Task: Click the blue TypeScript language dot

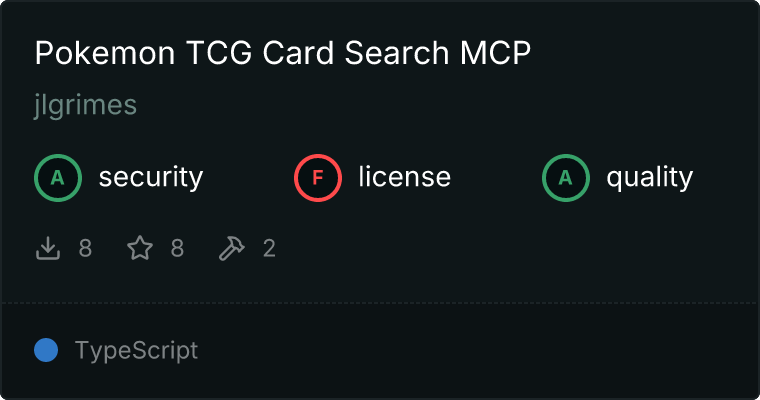Action: 46,350
